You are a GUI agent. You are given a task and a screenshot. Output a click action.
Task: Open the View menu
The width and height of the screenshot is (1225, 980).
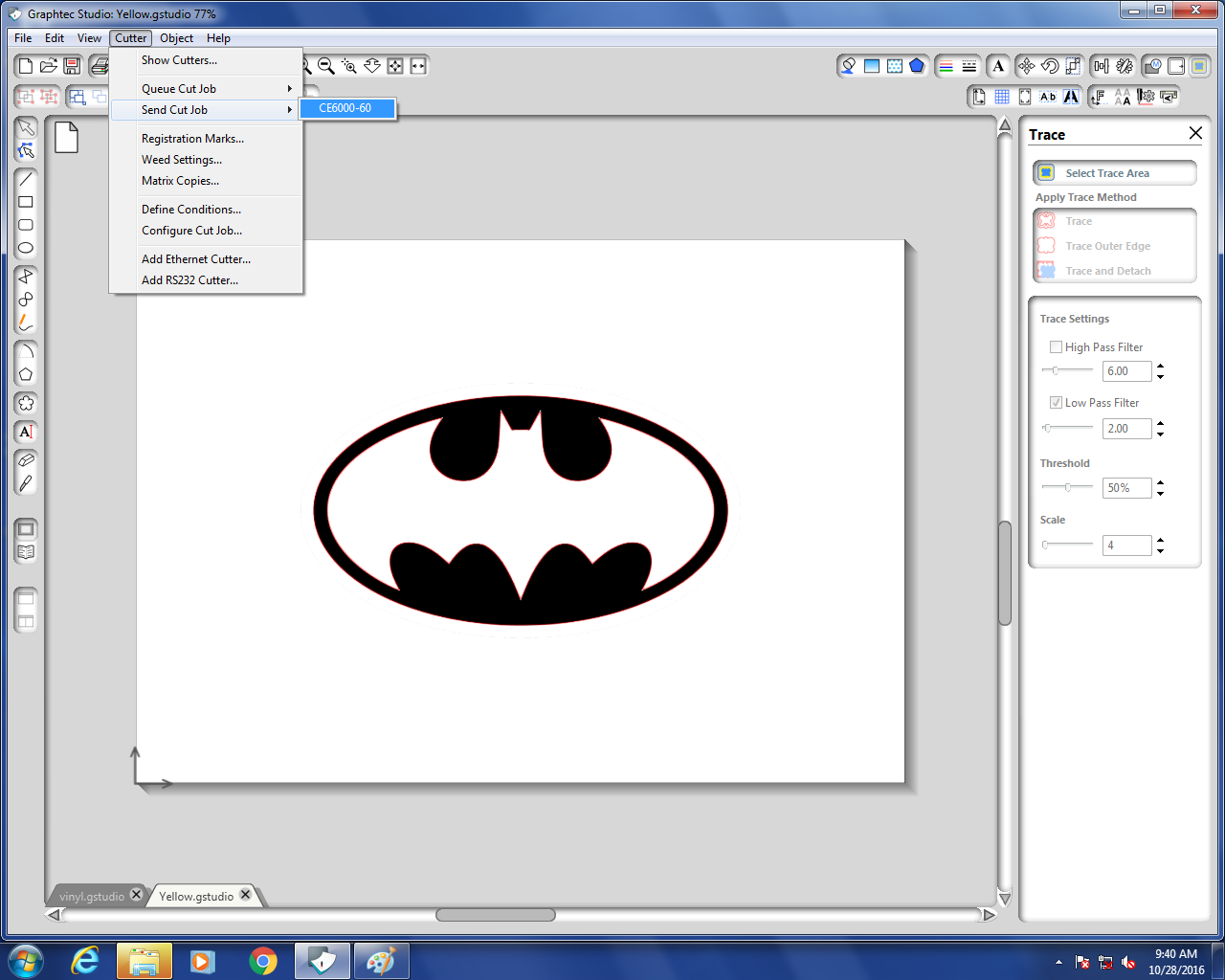coord(89,38)
